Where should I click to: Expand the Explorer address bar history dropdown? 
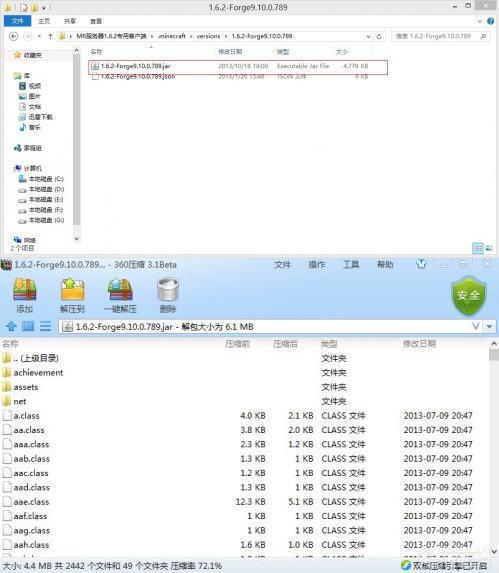368,37
